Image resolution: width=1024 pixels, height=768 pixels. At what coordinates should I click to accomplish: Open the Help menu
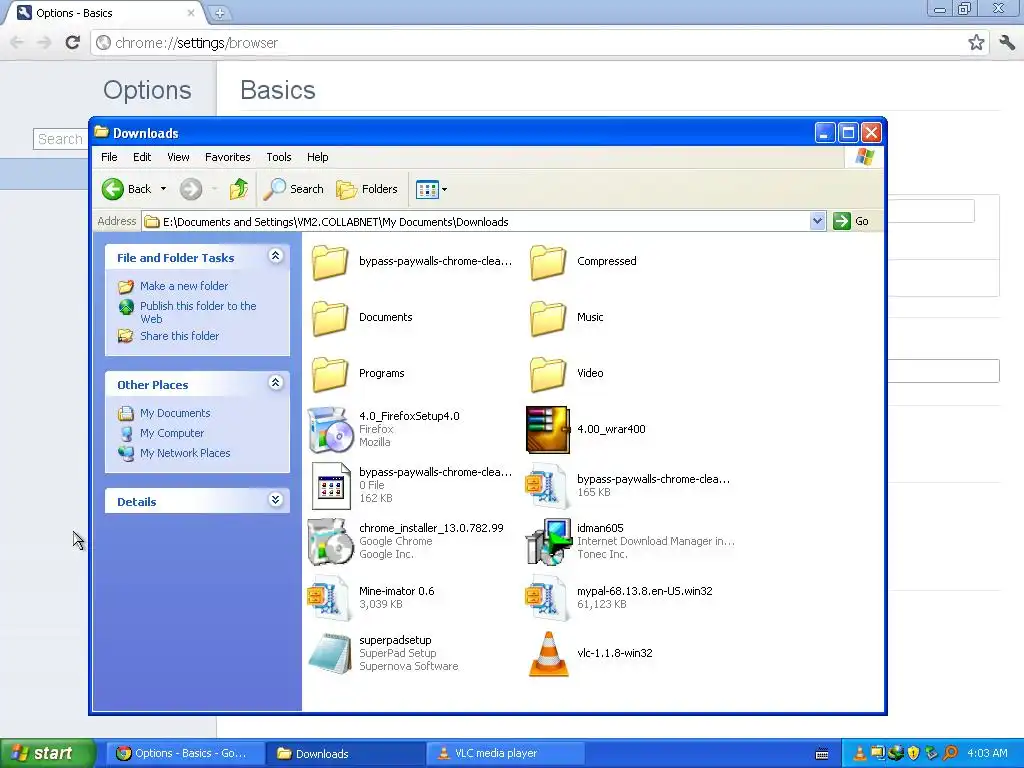[x=317, y=157]
